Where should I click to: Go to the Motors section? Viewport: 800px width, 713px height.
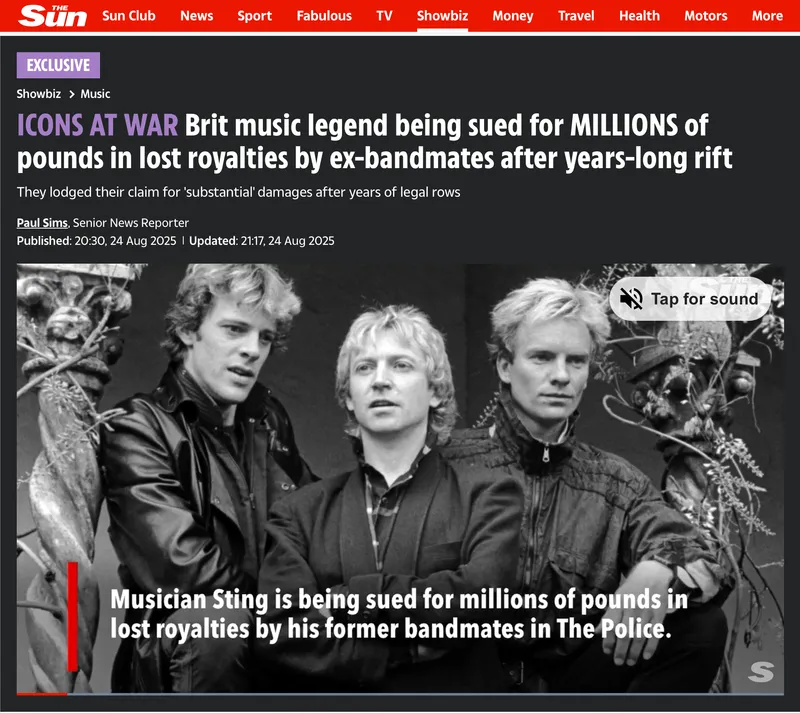pos(706,16)
